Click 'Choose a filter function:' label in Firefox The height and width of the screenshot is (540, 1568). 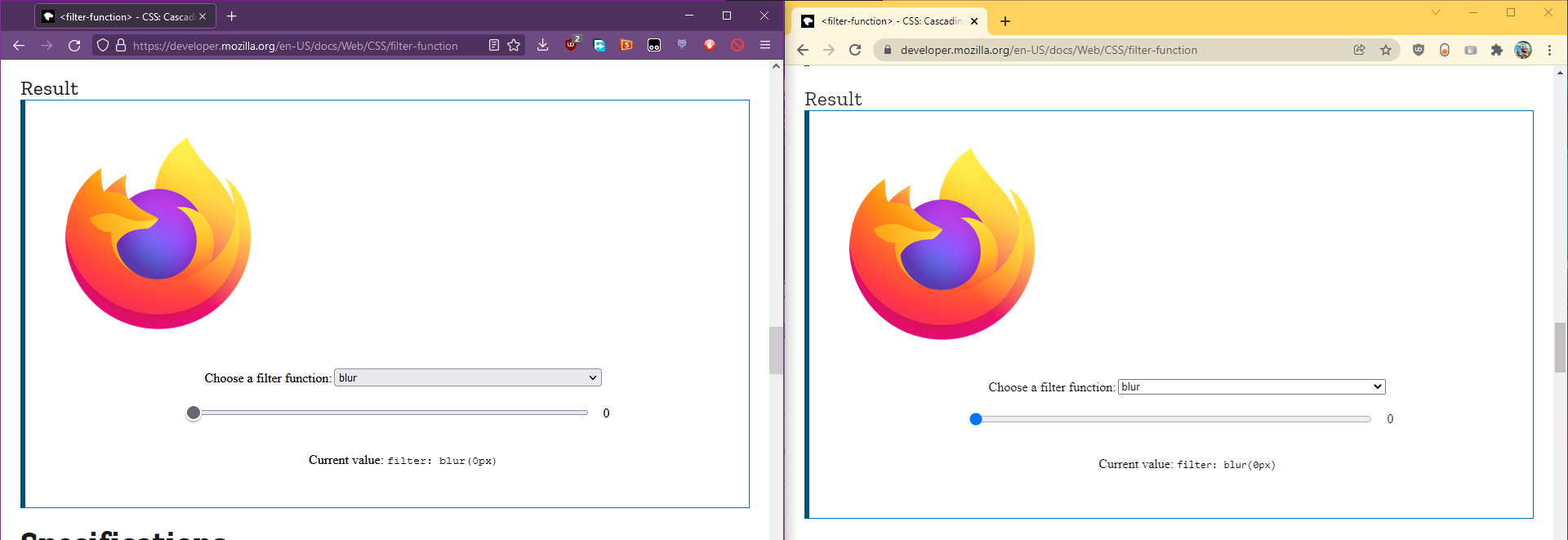[x=268, y=378]
